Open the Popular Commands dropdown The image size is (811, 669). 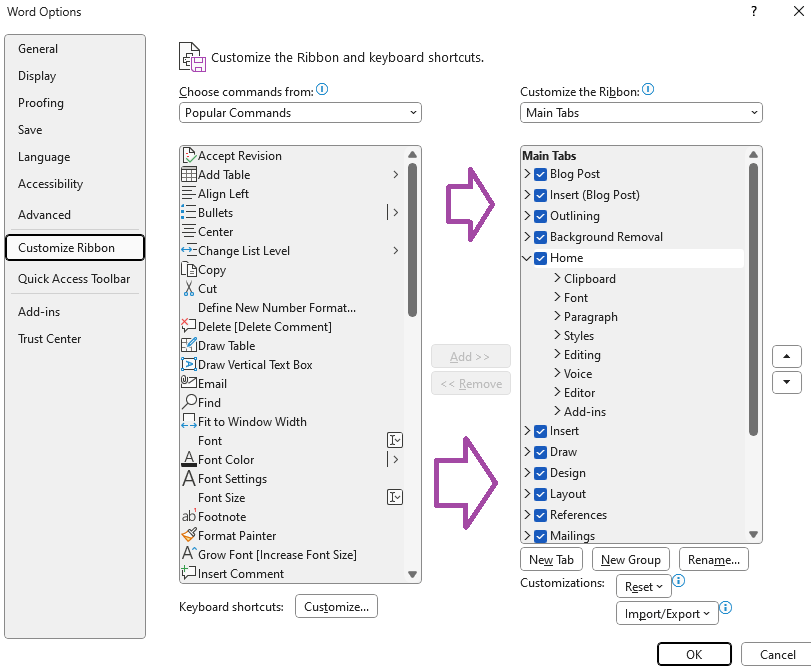(299, 112)
